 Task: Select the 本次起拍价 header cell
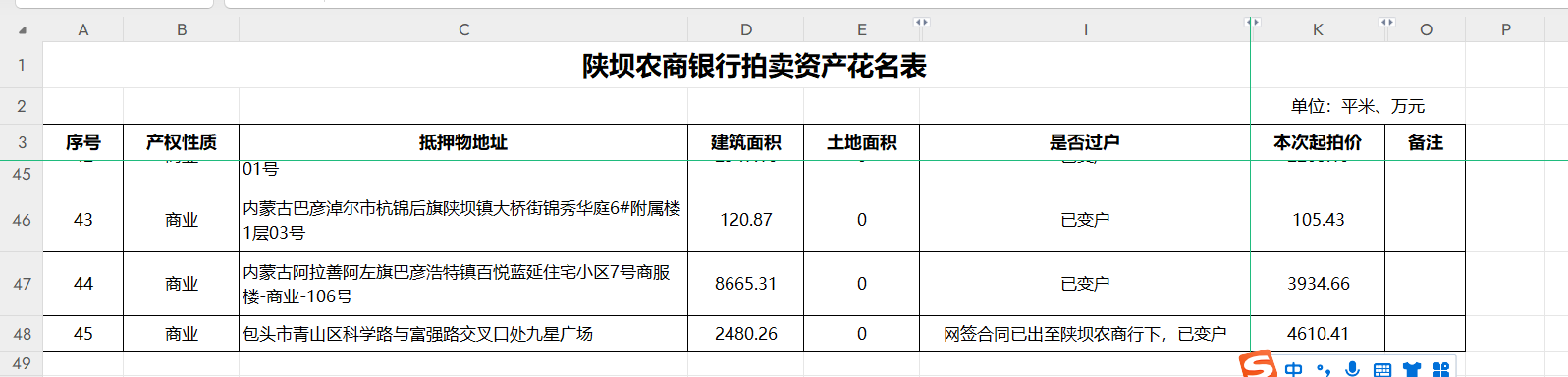pos(1318,142)
